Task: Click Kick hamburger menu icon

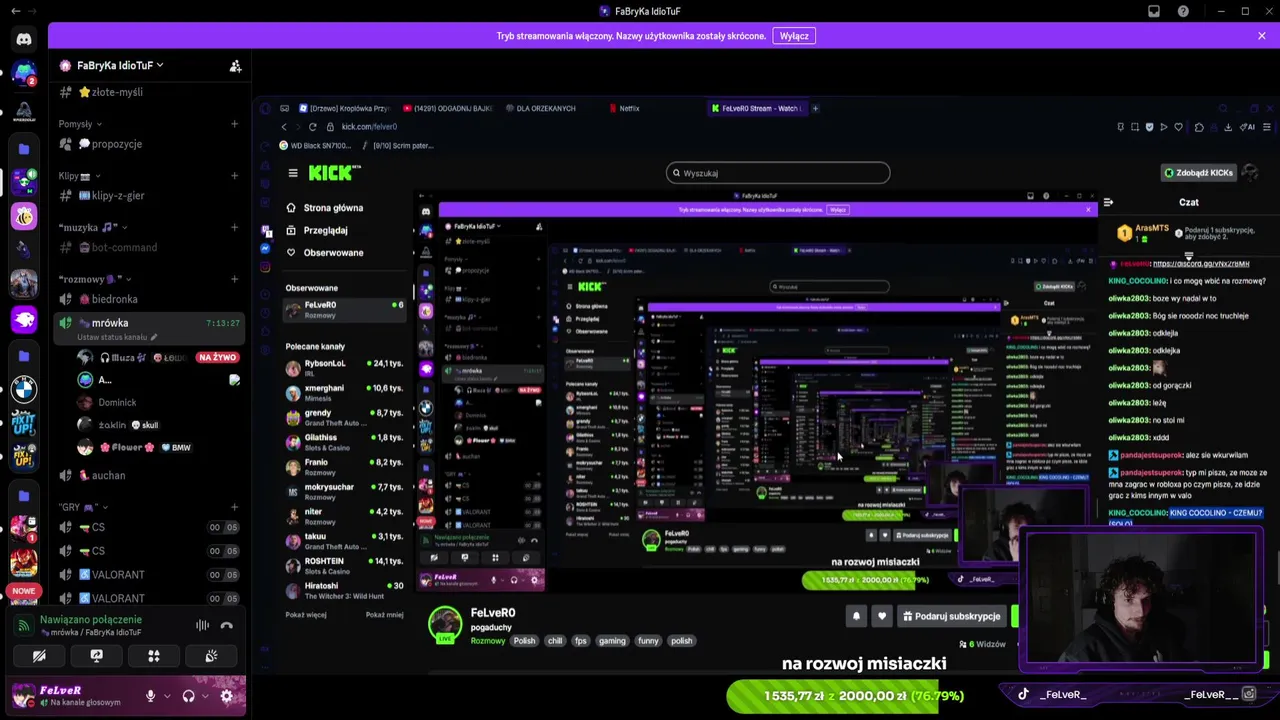Action: 293,173
